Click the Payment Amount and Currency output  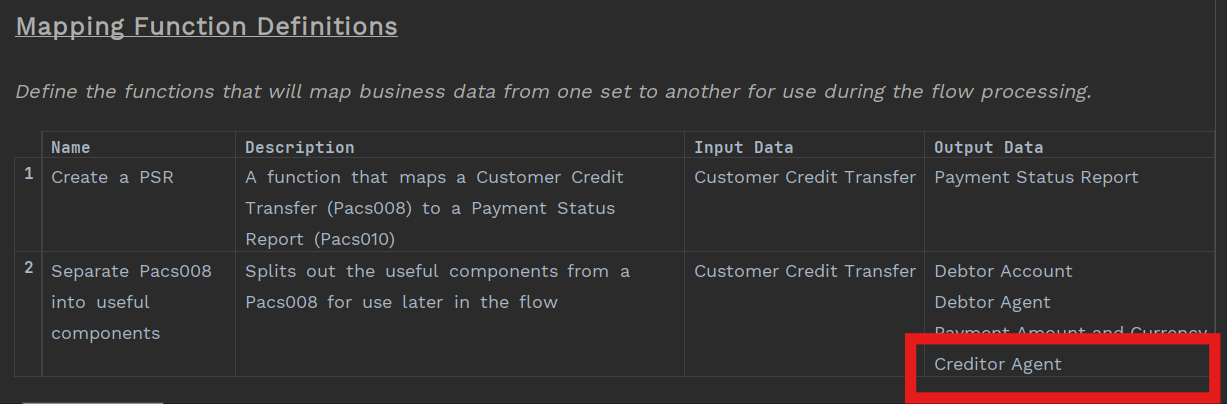coord(1069,332)
